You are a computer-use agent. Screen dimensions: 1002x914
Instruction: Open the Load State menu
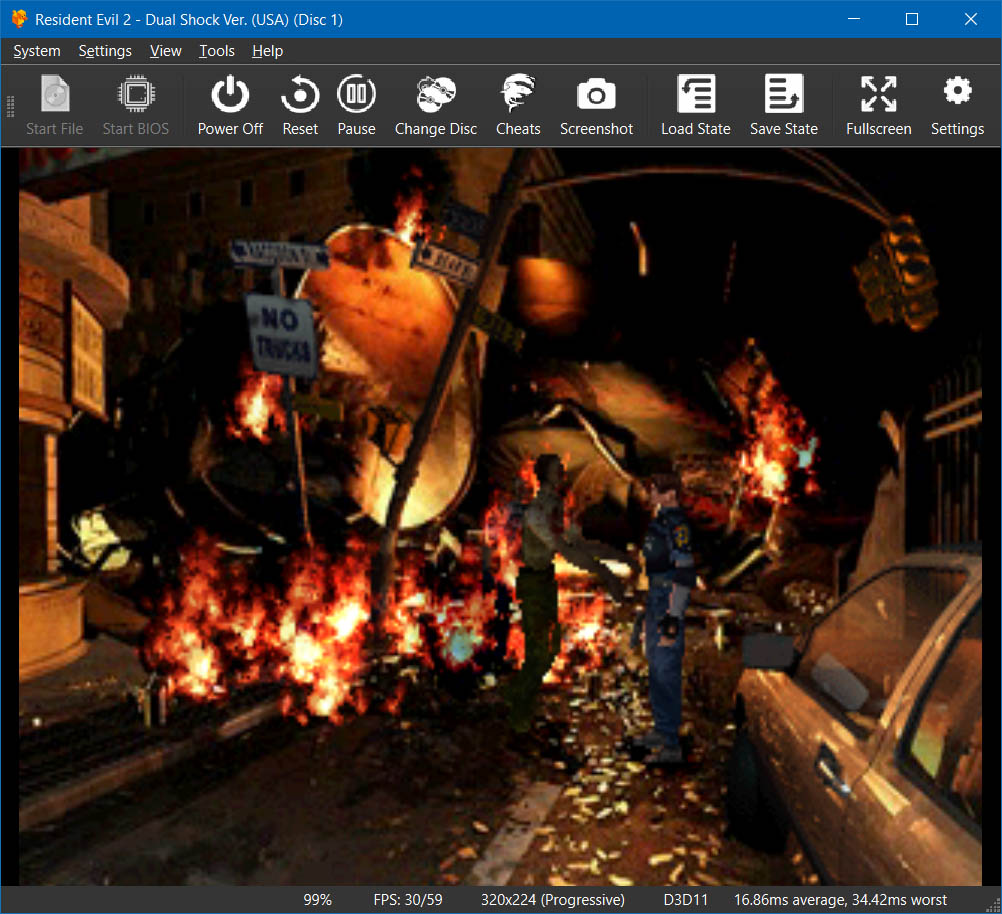click(x=695, y=105)
